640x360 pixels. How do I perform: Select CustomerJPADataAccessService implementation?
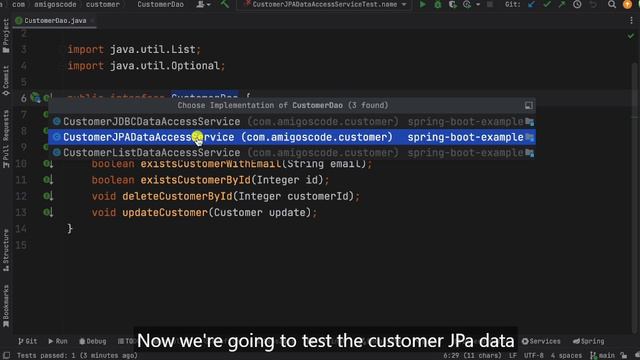coord(292,137)
